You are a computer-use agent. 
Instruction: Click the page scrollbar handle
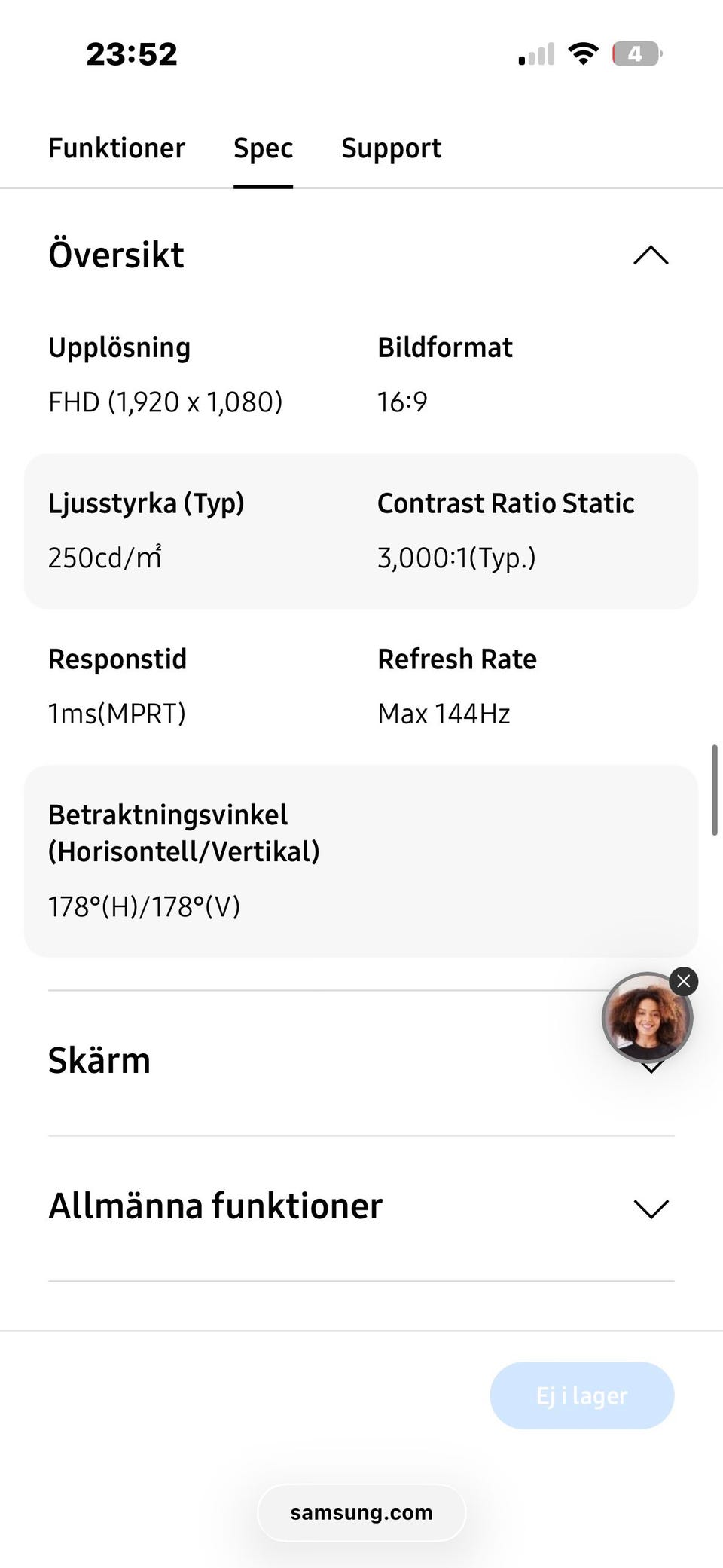714,790
